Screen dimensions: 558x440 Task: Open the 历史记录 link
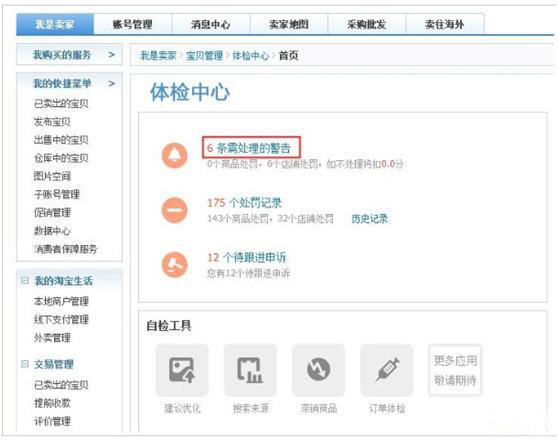click(369, 219)
